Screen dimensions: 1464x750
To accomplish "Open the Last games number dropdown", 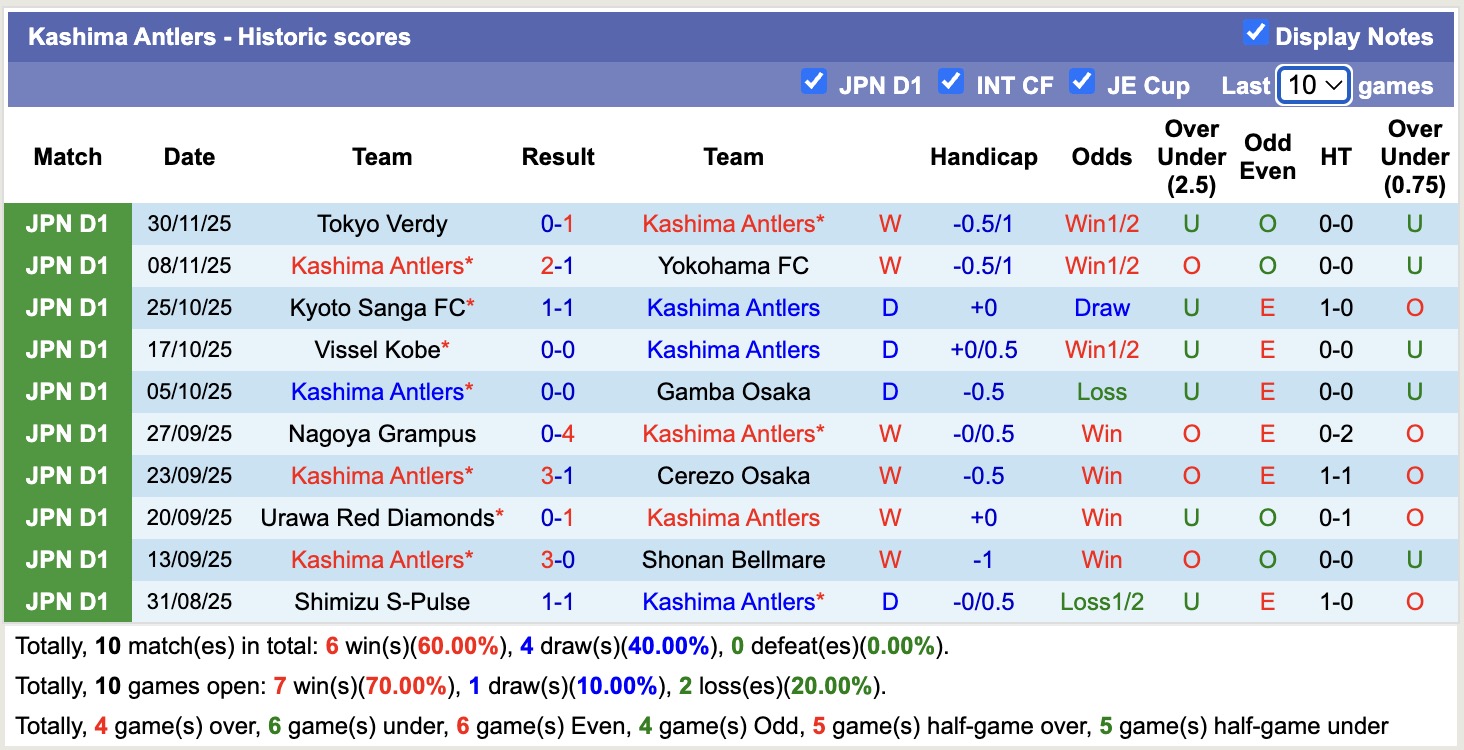I will point(1313,86).
